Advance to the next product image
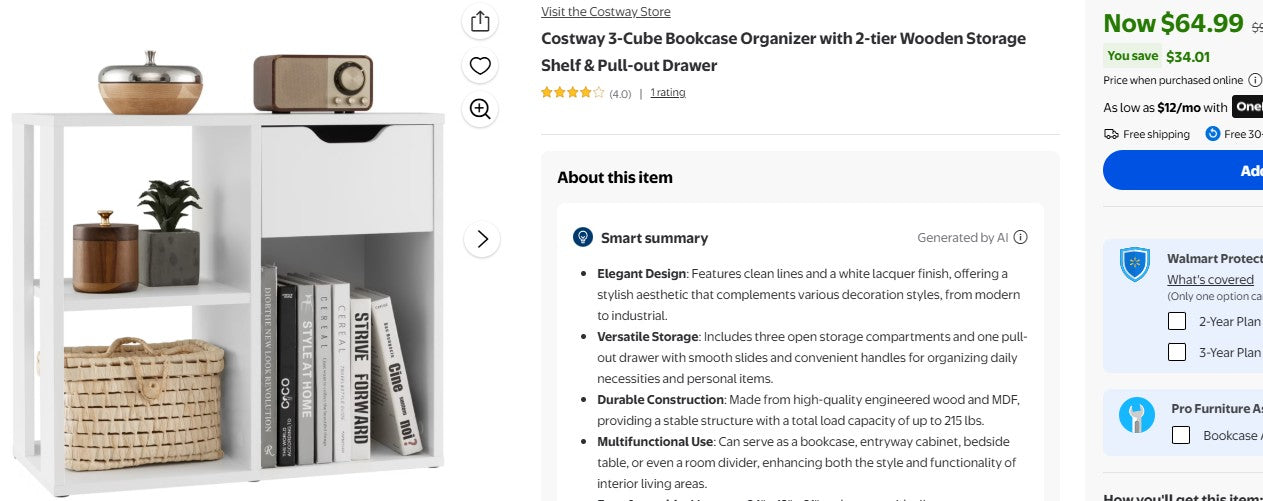1263x501 pixels. pos(482,239)
